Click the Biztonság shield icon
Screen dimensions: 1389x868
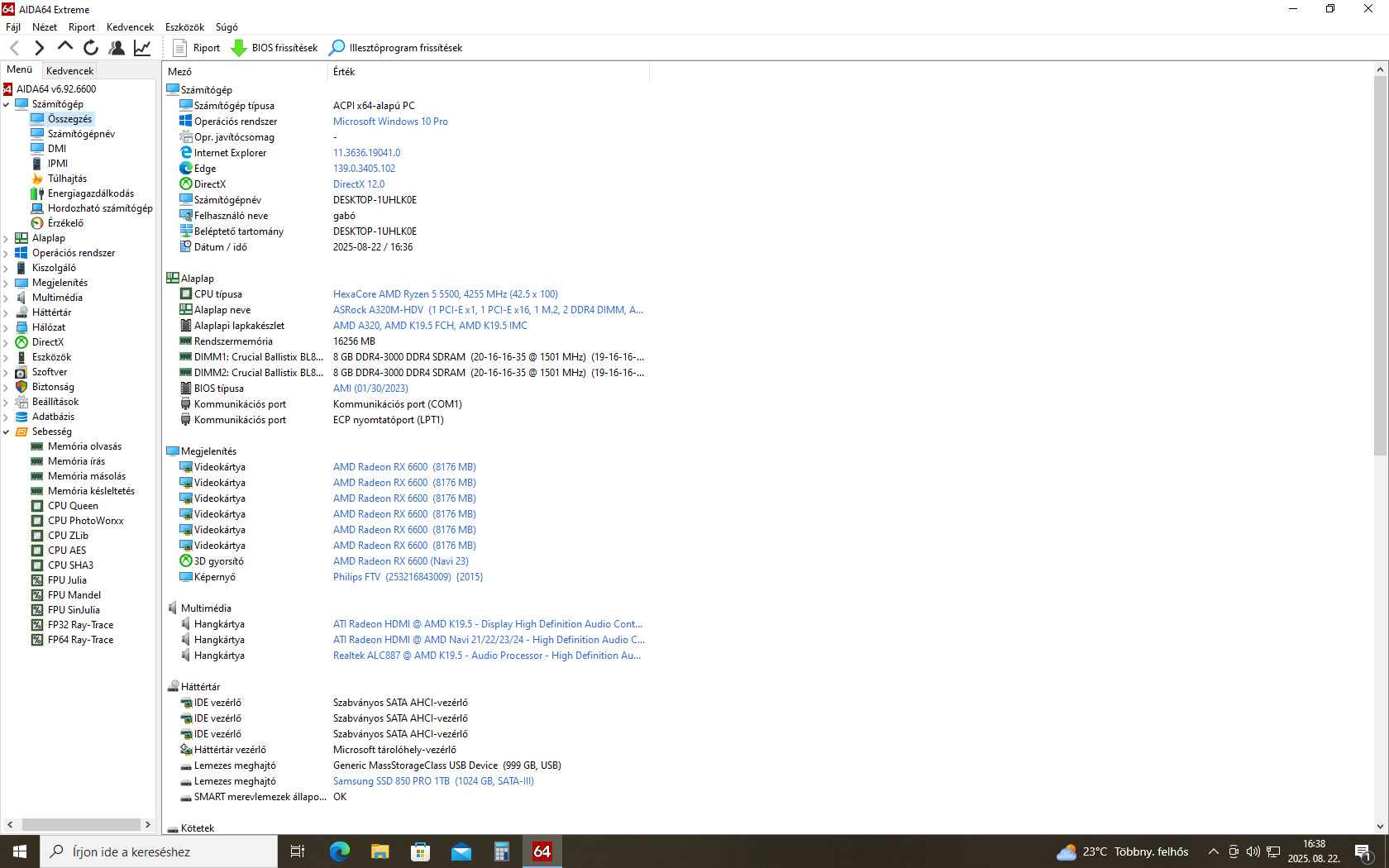(x=21, y=387)
